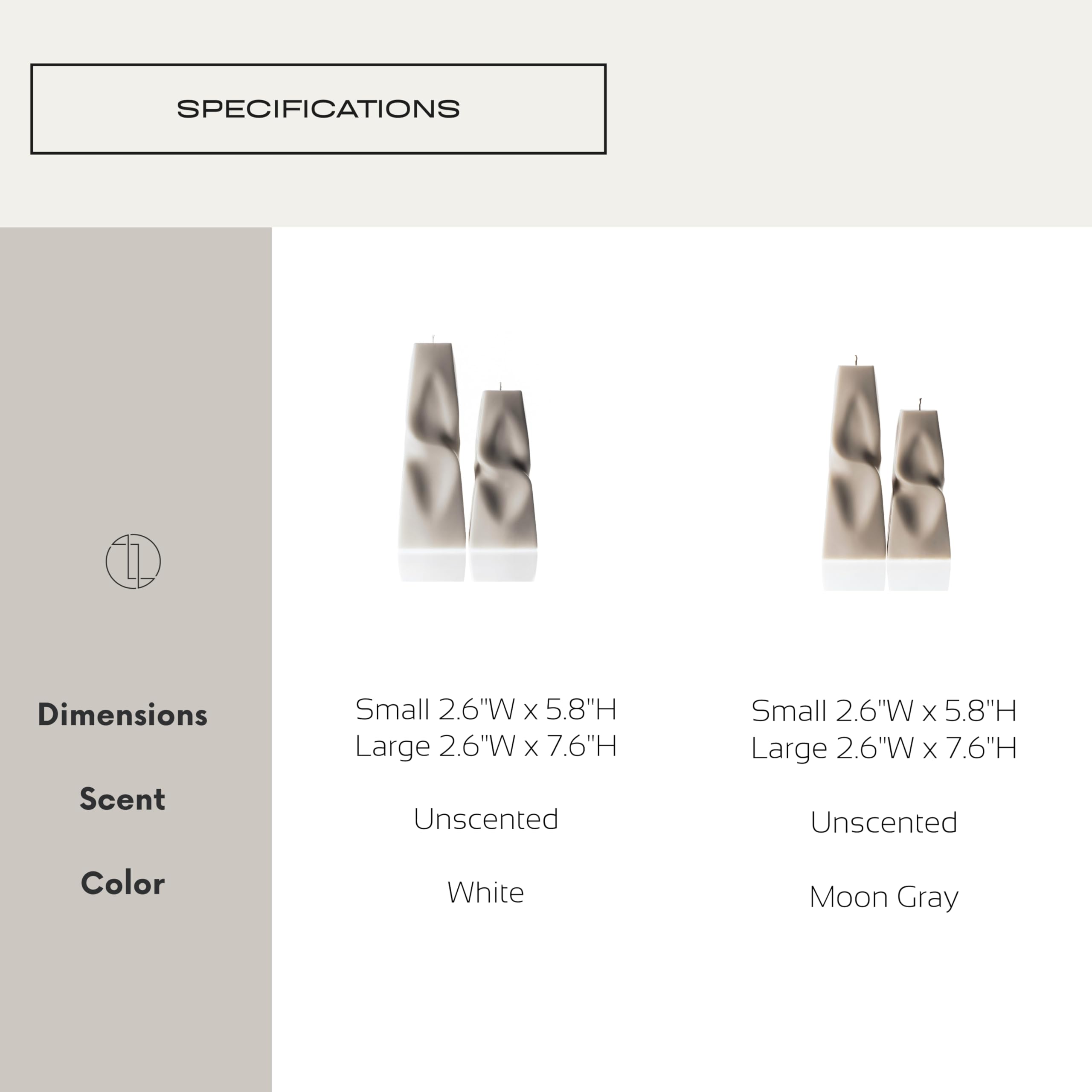Click the Scent row label
The image size is (1092, 1092).
click(x=123, y=799)
